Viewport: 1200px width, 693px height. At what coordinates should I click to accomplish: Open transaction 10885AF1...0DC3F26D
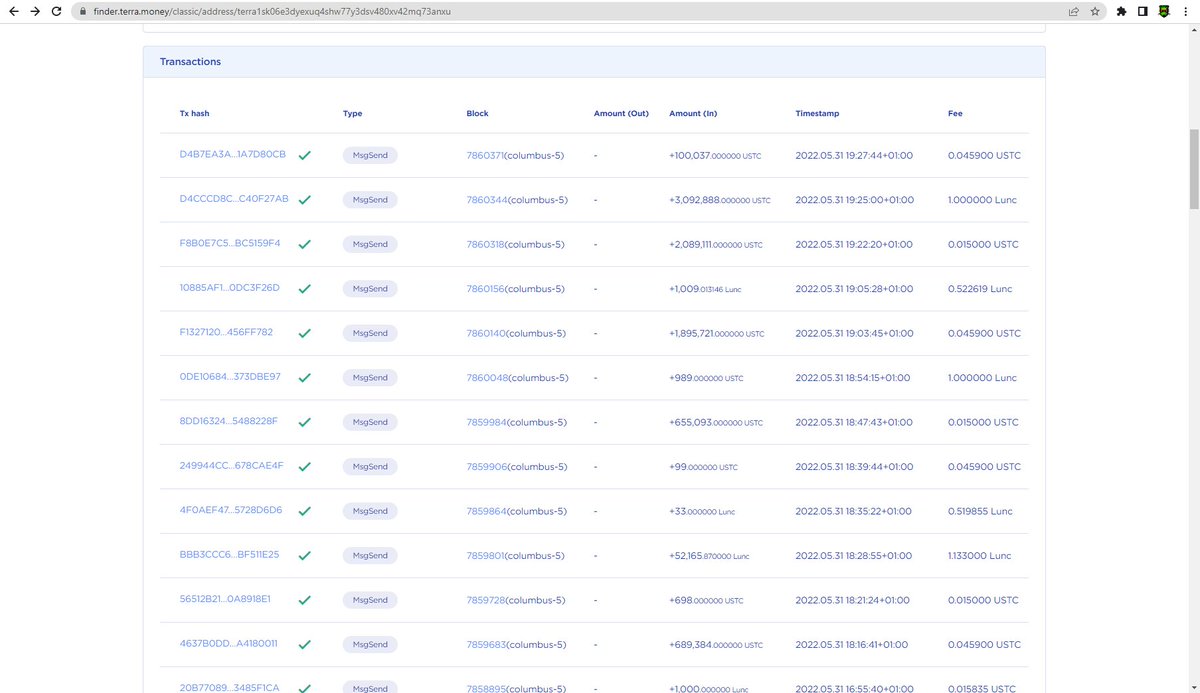click(230, 288)
